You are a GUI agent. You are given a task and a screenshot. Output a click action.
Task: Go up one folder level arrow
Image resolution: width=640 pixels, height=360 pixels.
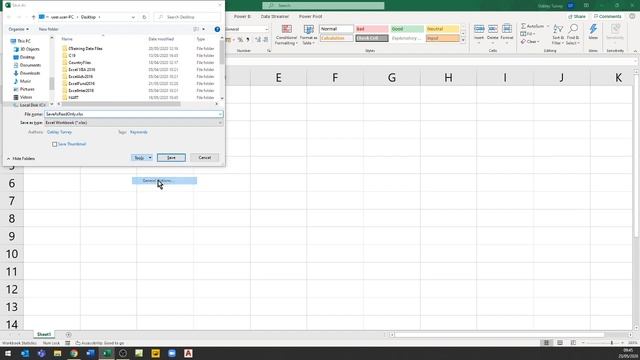click(x=33, y=17)
